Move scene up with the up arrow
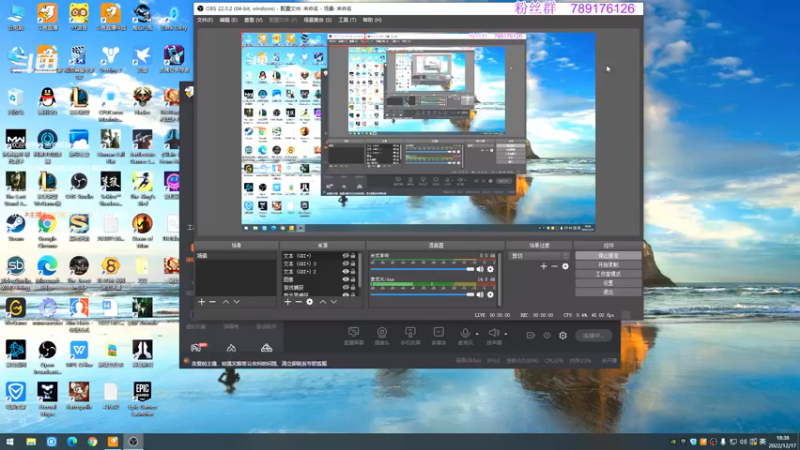 (226, 302)
